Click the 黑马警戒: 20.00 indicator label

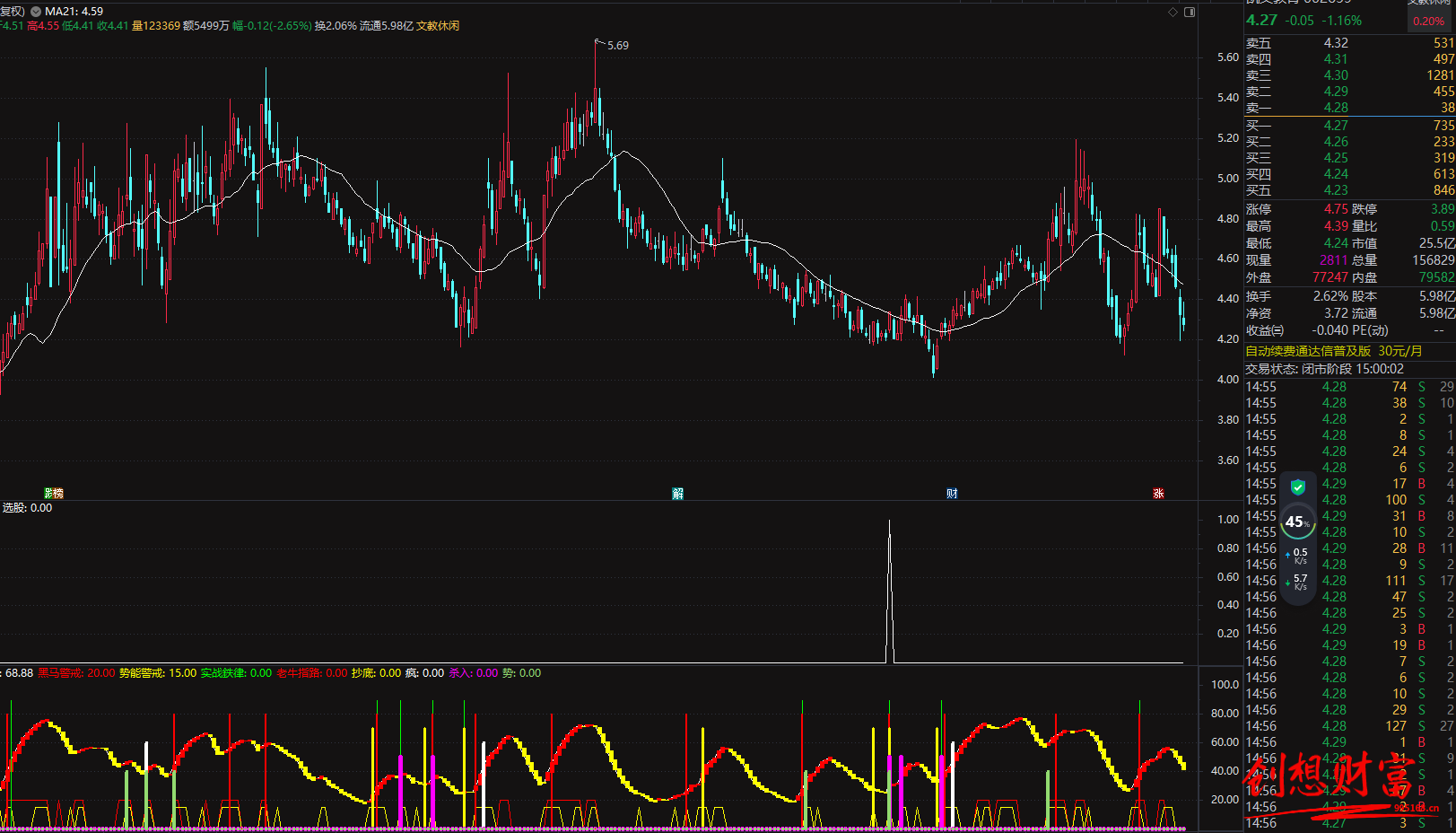point(76,673)
